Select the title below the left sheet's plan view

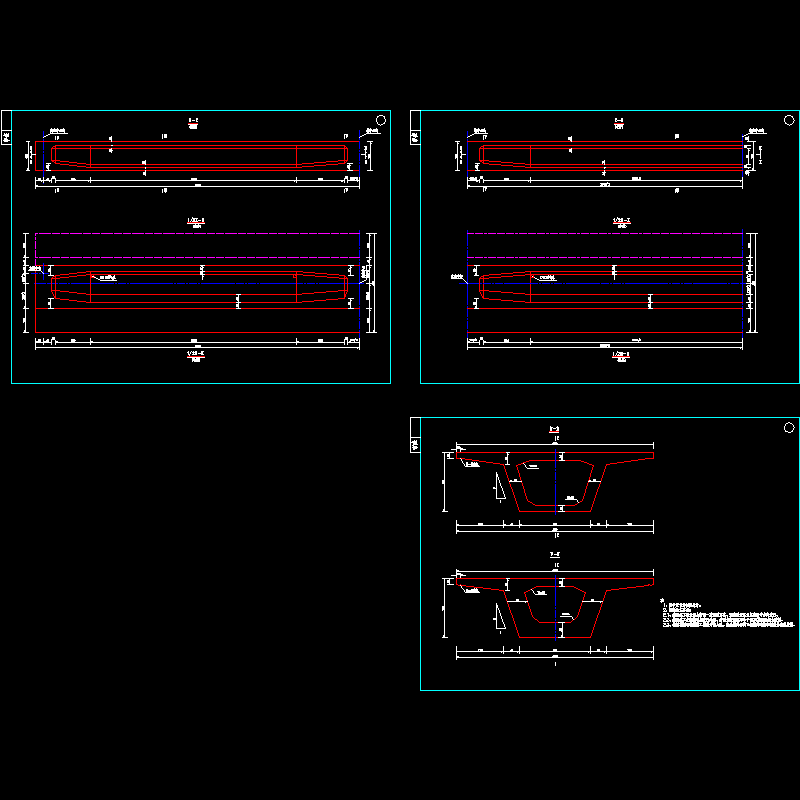[196, 356]
